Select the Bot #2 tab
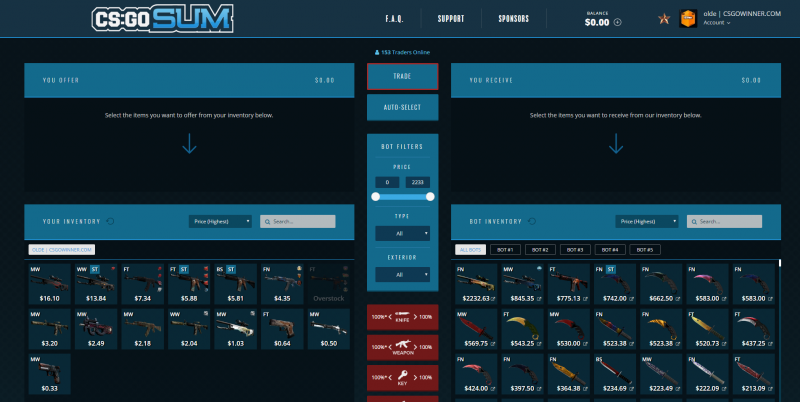 (540, 250)
